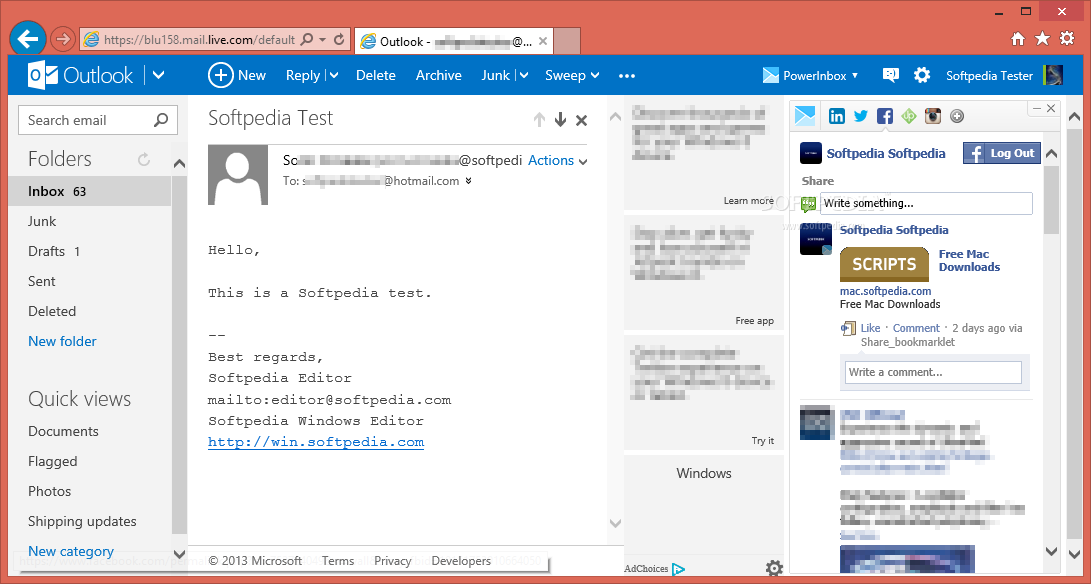Open Outlook settings gear
Viewport: 1091px width, 584px height.
click(922, 75)
